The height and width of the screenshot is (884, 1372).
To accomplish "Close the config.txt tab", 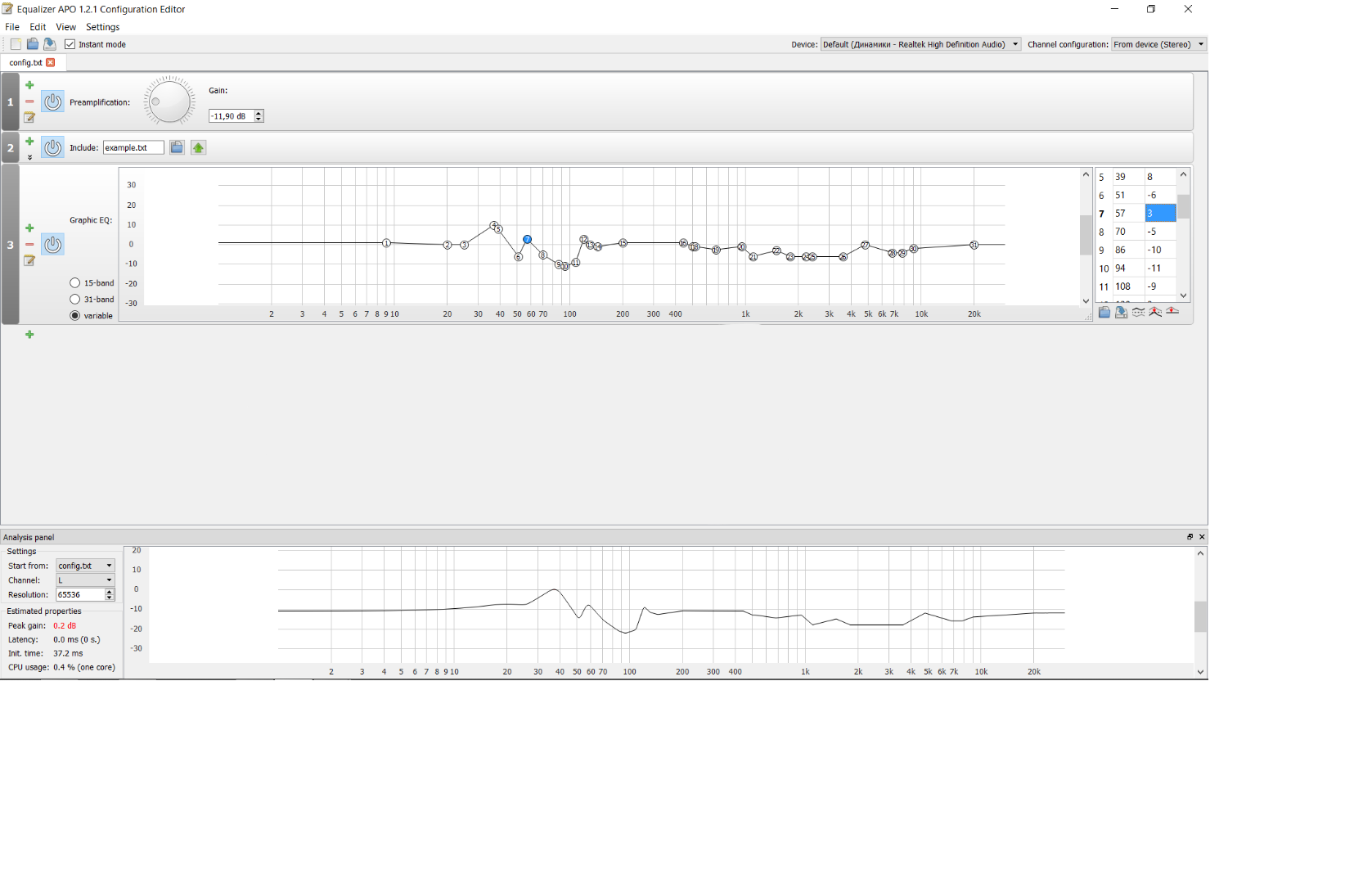I will click(x=51, y=62).
